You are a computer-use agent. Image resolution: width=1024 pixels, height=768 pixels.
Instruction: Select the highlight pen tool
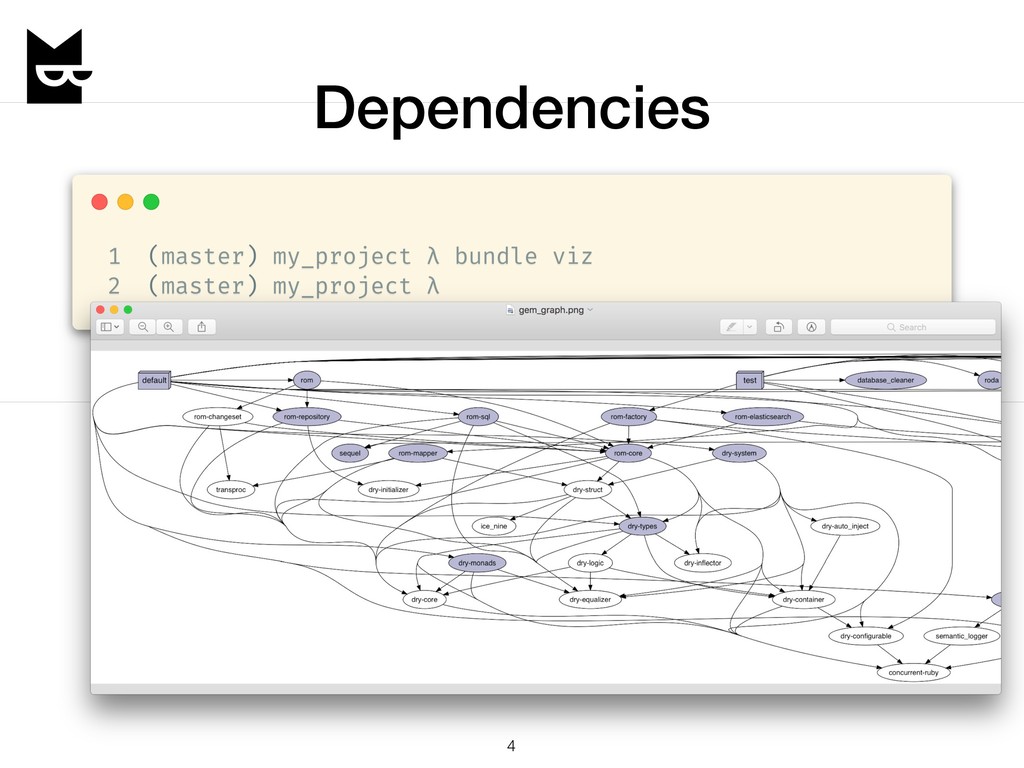coord(731,327)
